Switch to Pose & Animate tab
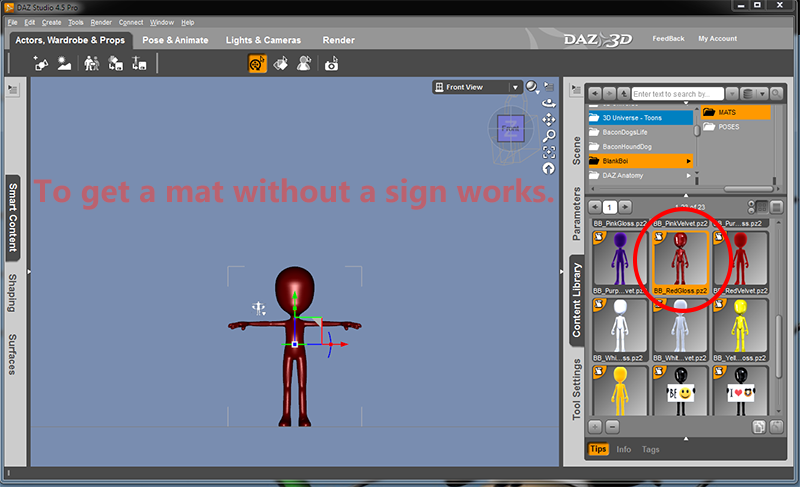The width and height of the screenshot is (800, 487). click(175, 40)
